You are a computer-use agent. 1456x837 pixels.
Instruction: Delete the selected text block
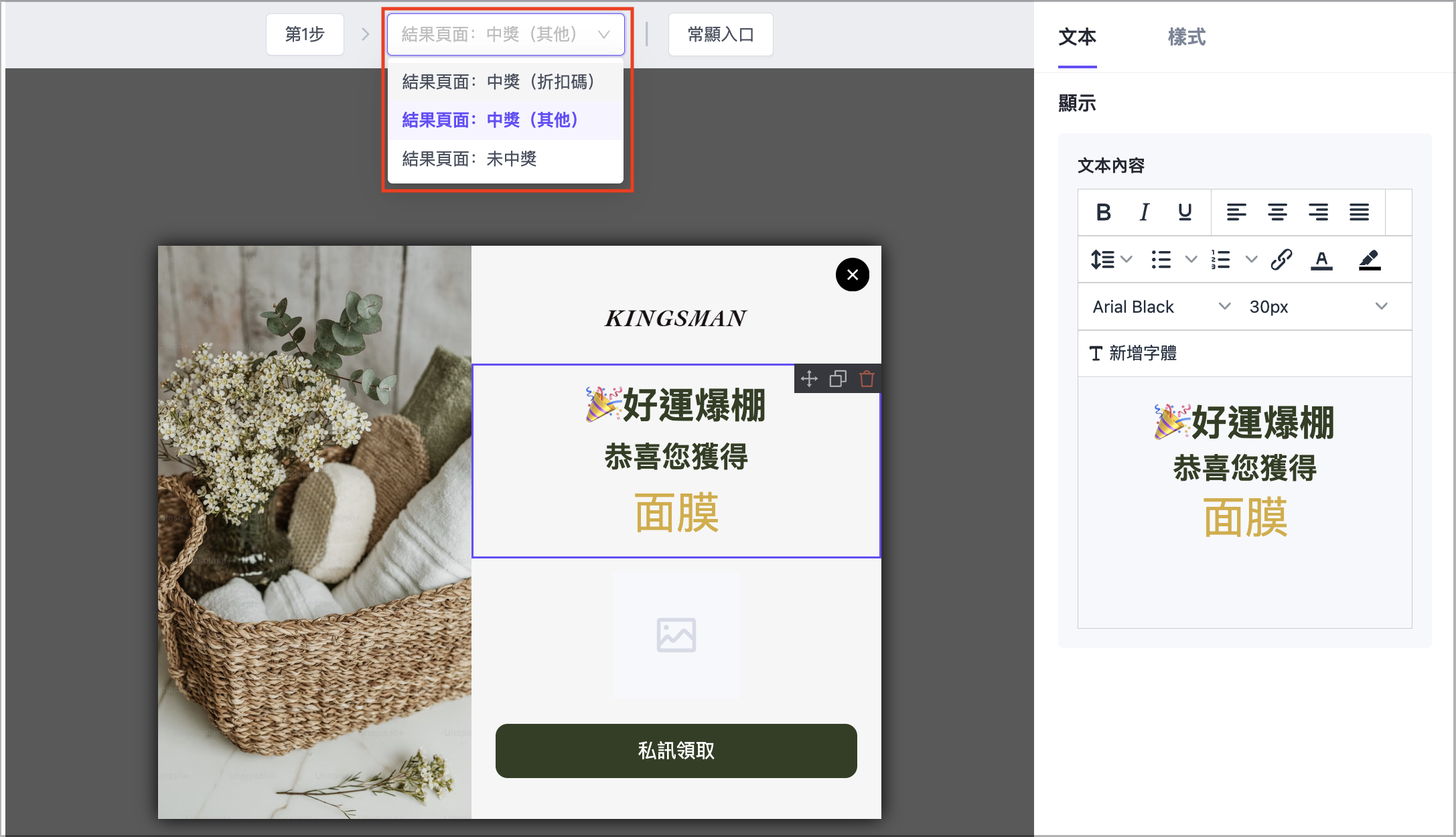(x=866, y=379)
